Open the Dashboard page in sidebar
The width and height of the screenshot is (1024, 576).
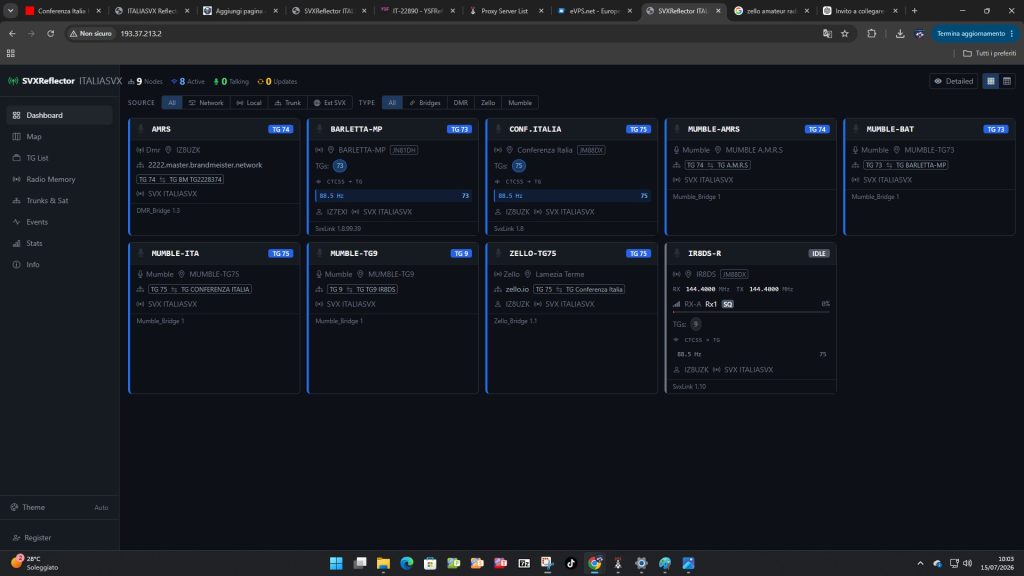click(59, 116)
